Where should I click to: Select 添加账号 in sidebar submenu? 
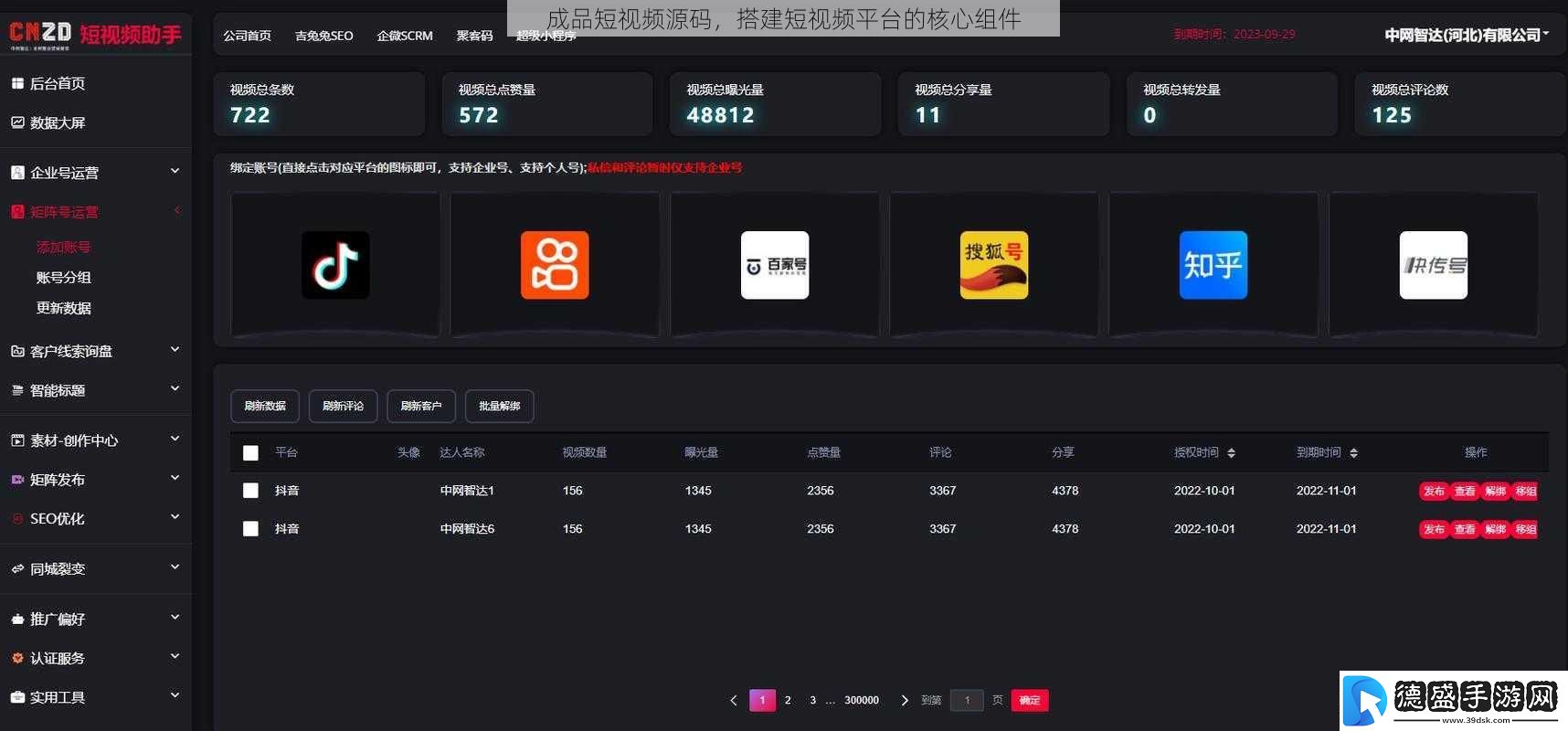click(x=63, y=247)
